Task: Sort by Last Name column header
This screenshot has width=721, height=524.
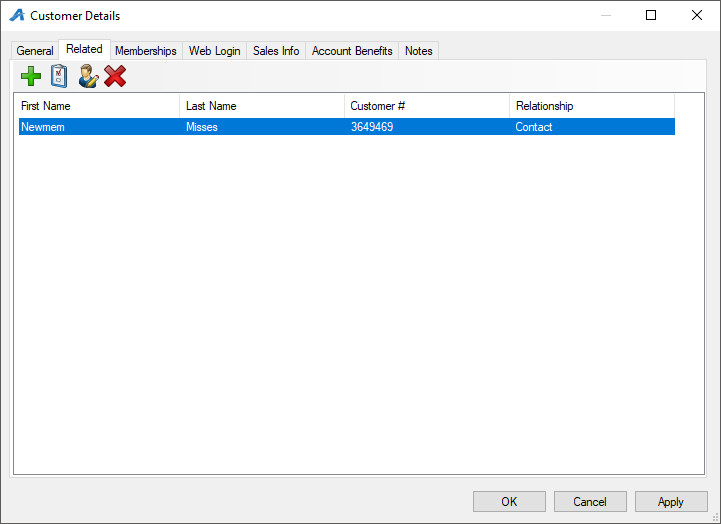Action: click(x=262, y=106)
